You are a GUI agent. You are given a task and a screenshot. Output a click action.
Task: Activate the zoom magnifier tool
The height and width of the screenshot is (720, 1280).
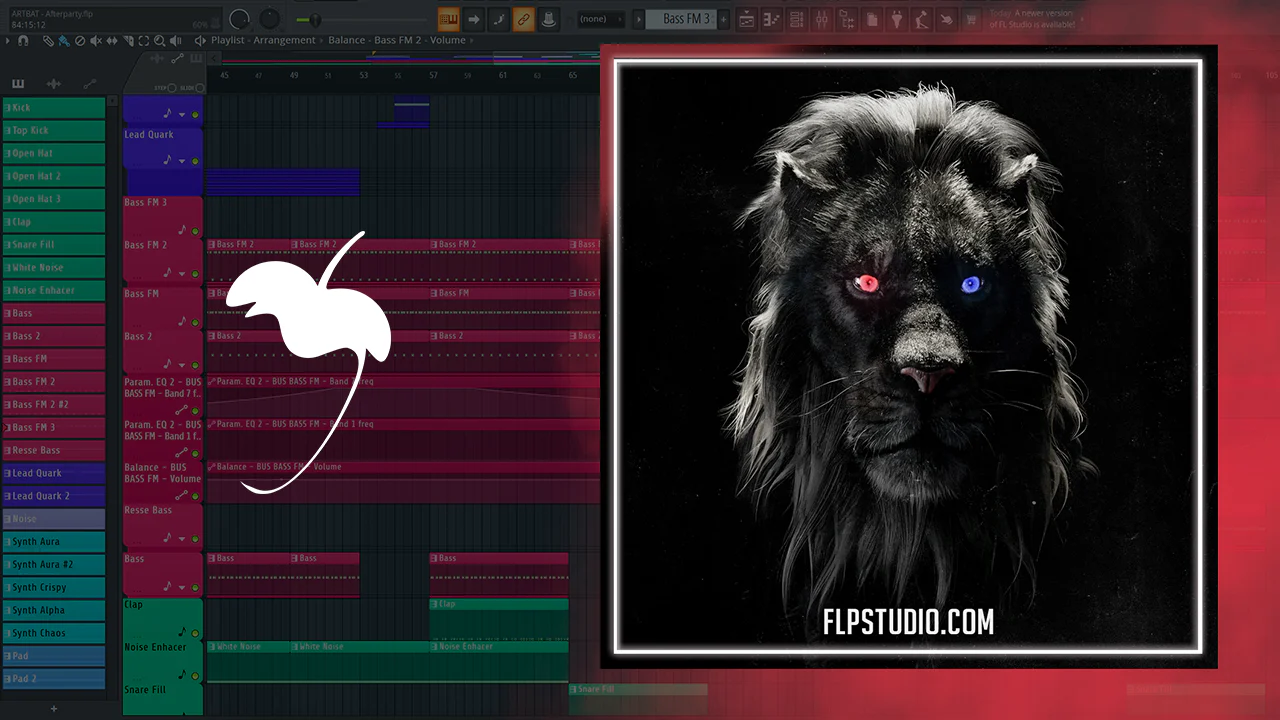(x=160, y=41)
